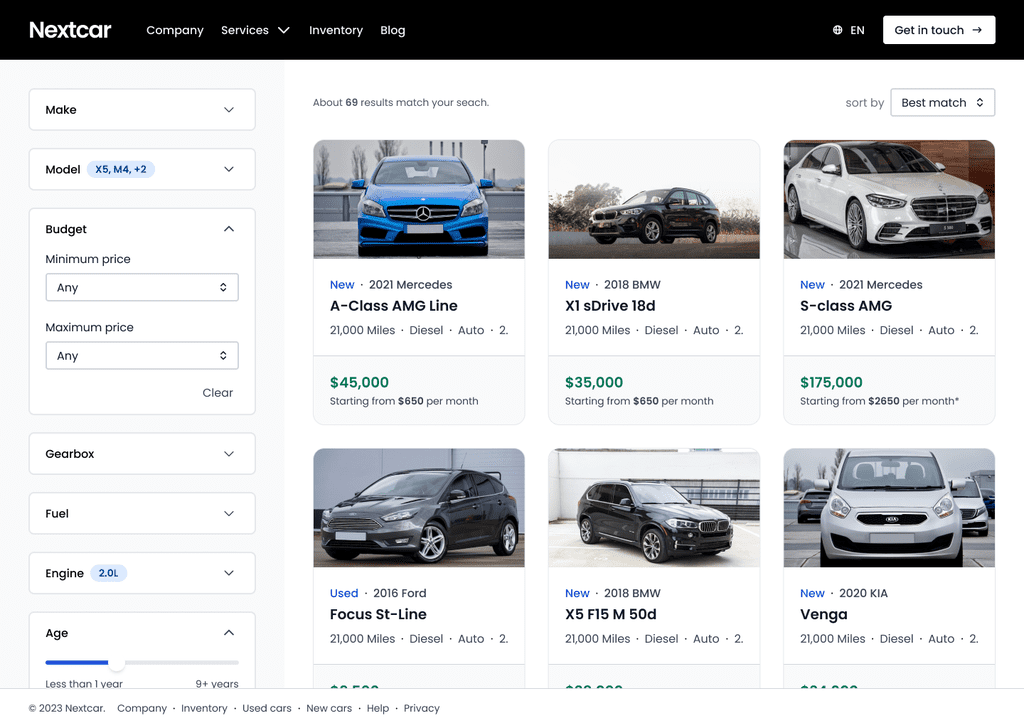Open the Company menu item
Screen dimensions: 1024x728
175,30
